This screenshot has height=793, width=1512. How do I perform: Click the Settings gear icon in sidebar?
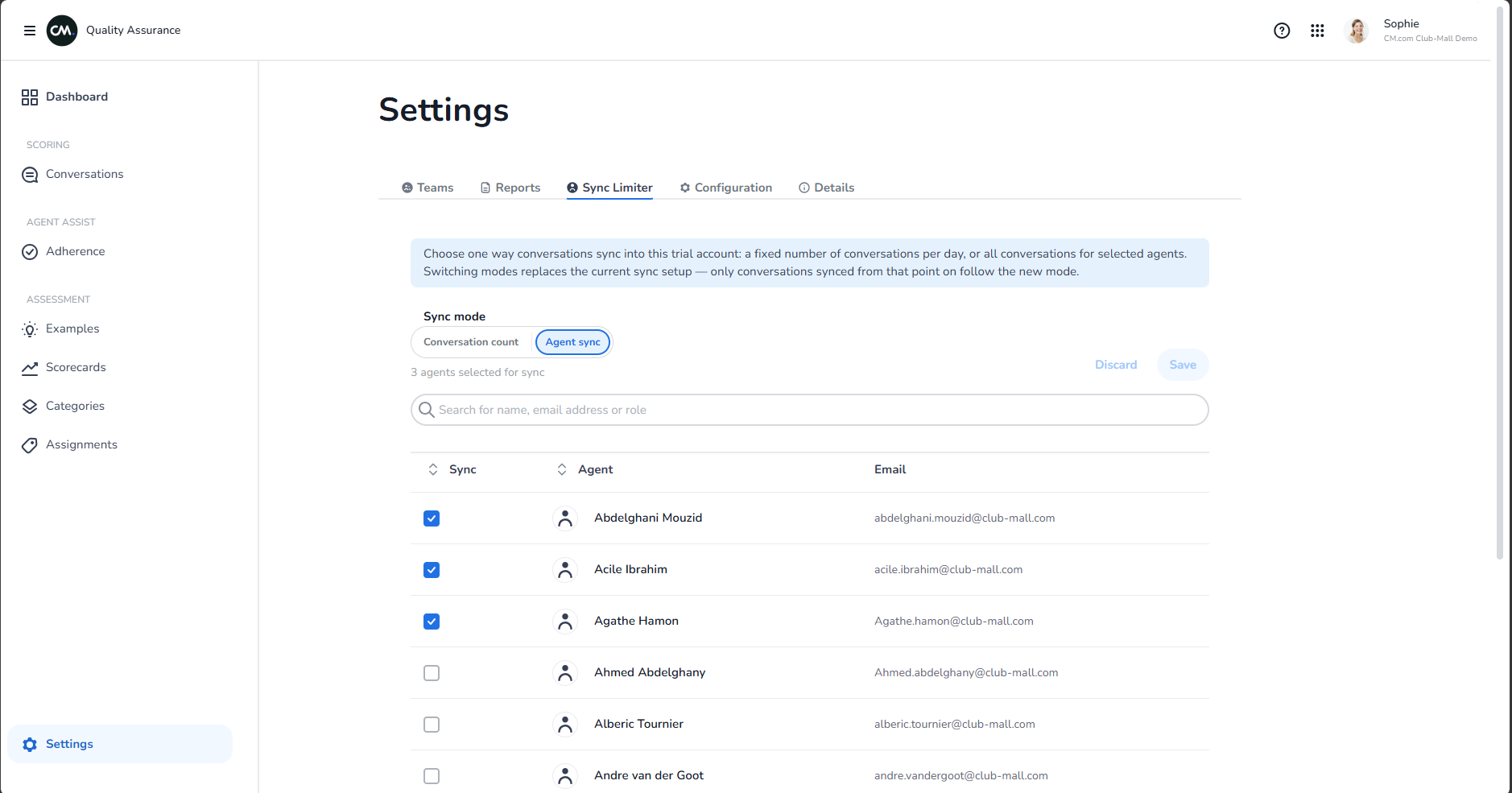click(30, 745)
